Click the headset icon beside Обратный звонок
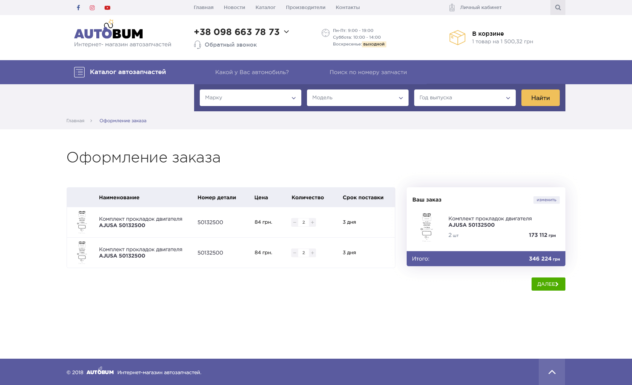This screenshot has width=632, height=385. pos(198,45)
